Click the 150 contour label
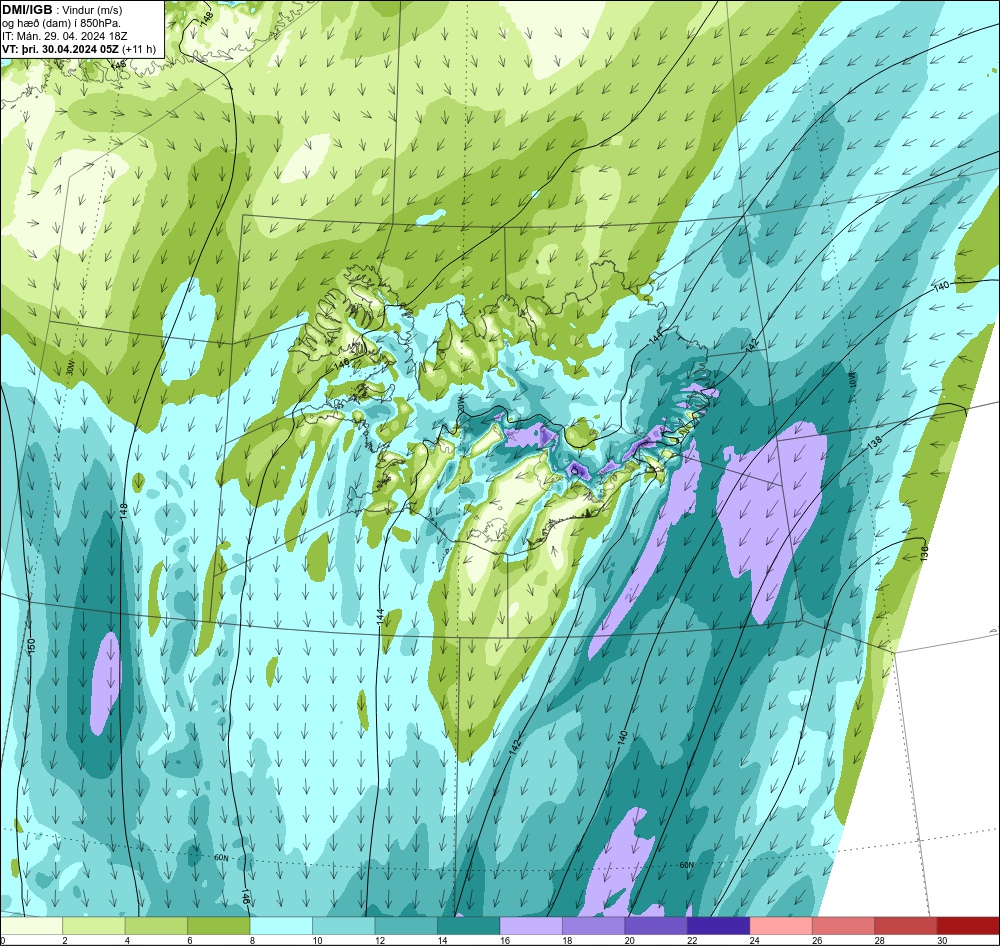This screenshot has height=946, width=1000. coord(32,646)
